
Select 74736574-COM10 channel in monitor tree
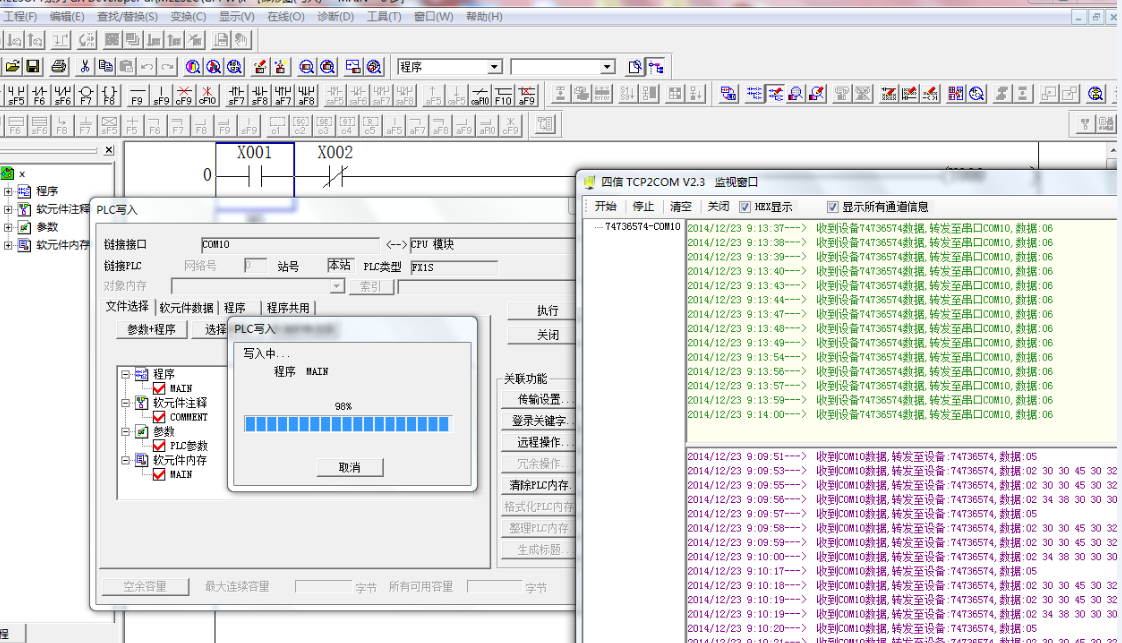point(642,227)
